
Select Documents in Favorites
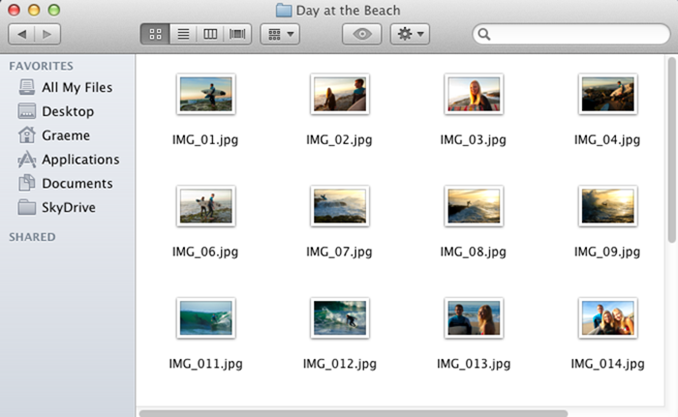tap(76, 184)
